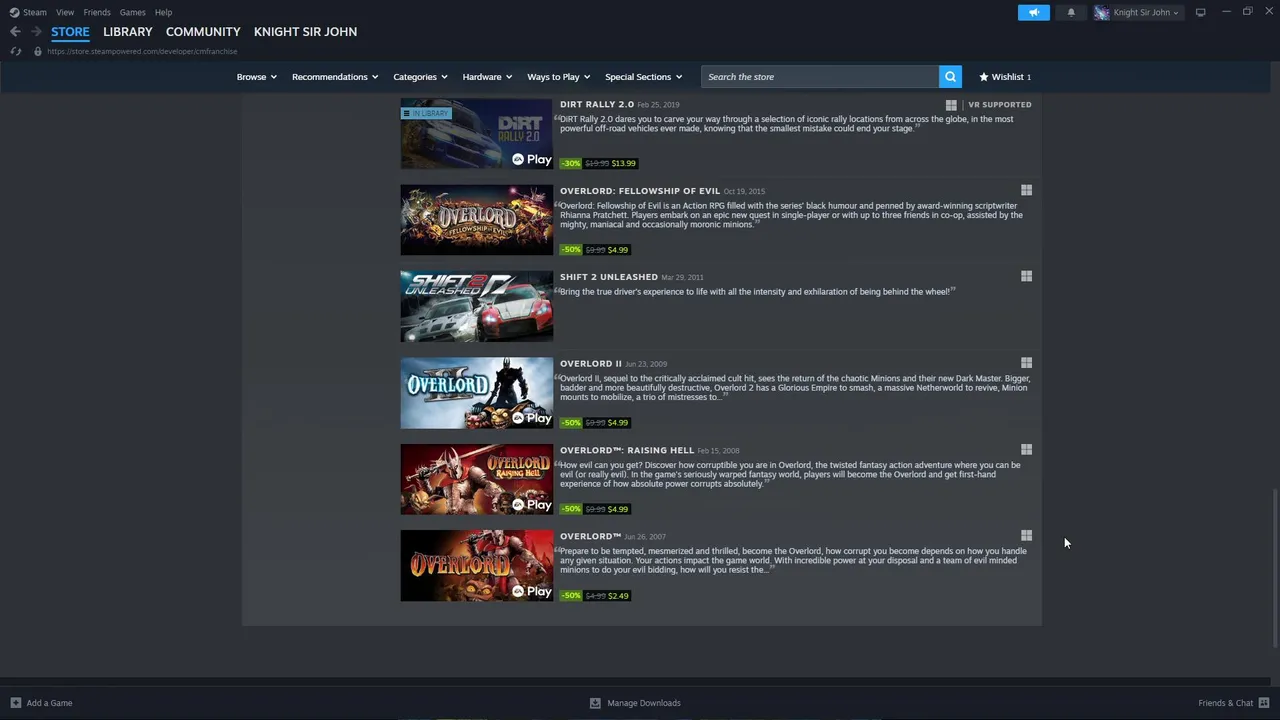Open the Games menu

click(132, 12)
